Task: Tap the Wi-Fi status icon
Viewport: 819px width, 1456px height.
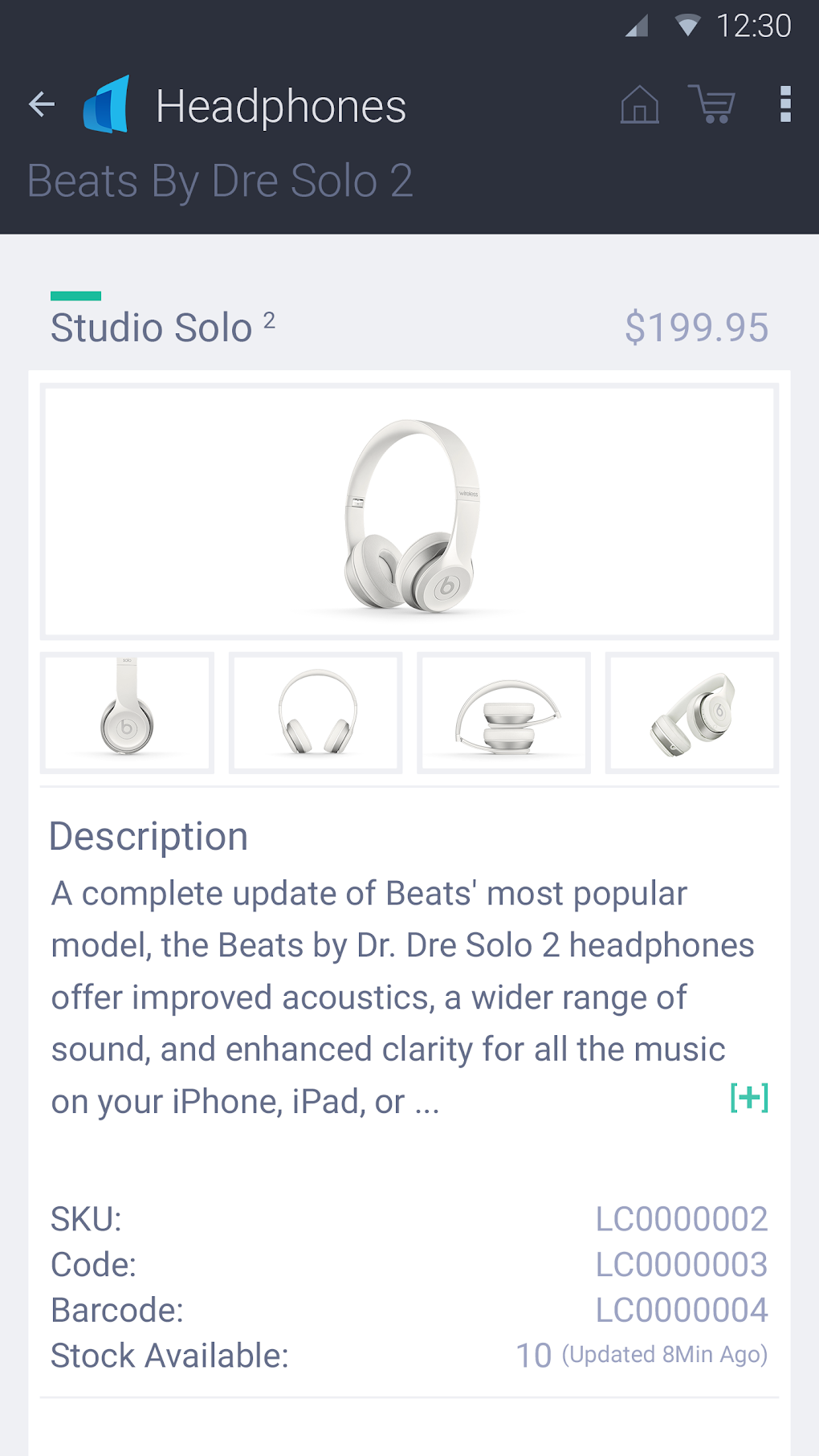Action: pyautogui.click(x=687, y=26)
